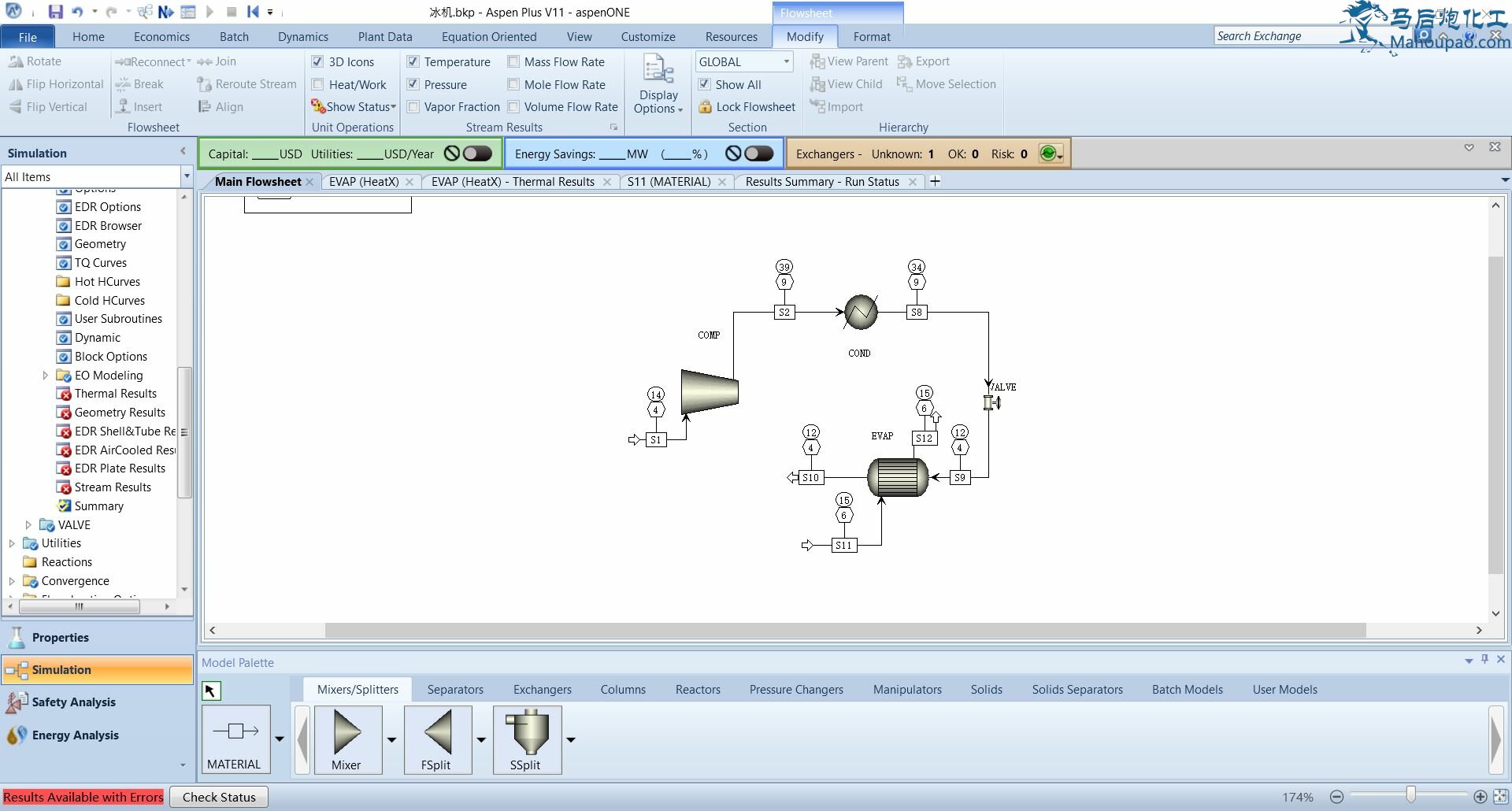The image size is (1512, 811).
Task: Click the Check Status button
Action: click(x=219, y=797)
